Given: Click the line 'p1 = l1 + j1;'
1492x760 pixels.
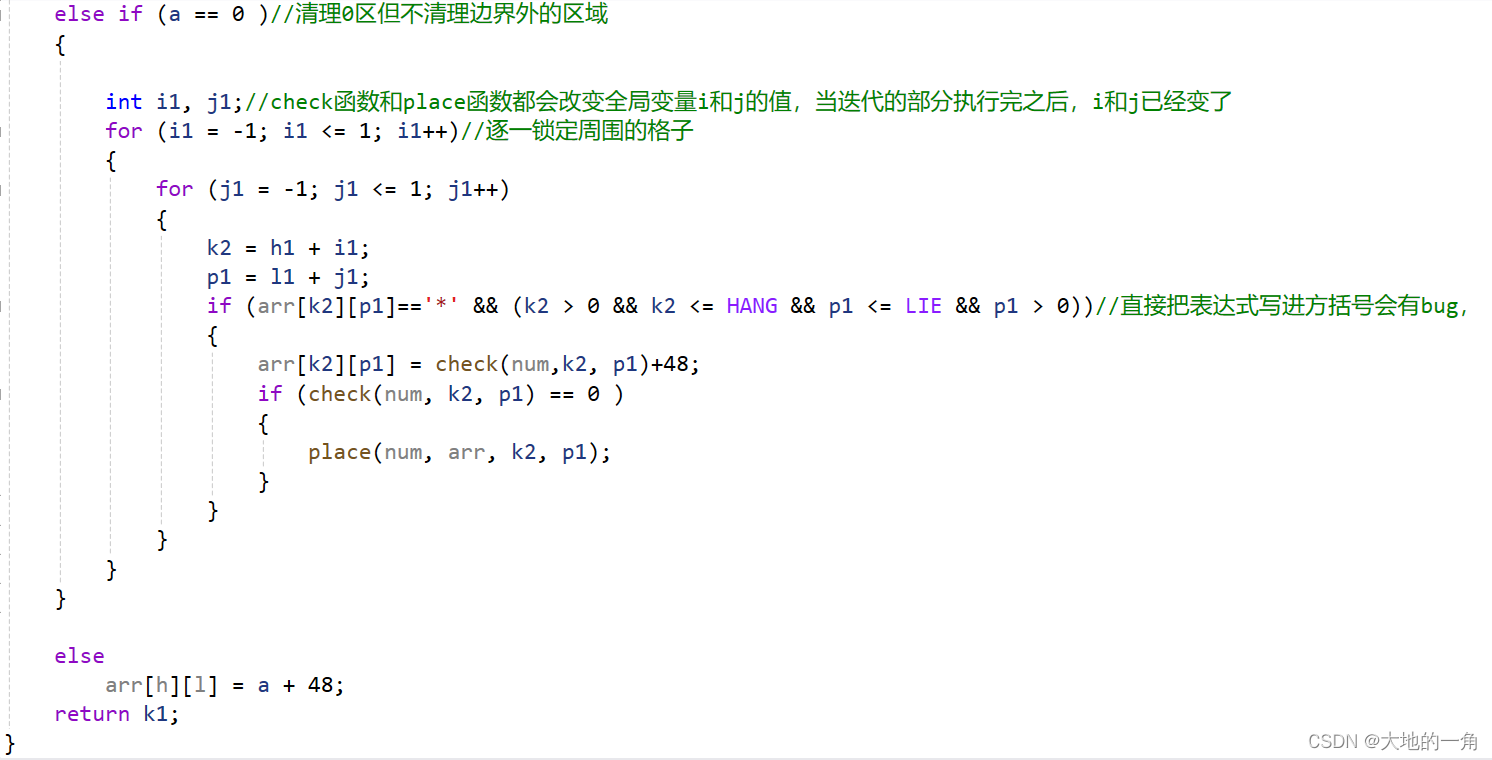Looking at the screenshot, I should pos(288,277).
